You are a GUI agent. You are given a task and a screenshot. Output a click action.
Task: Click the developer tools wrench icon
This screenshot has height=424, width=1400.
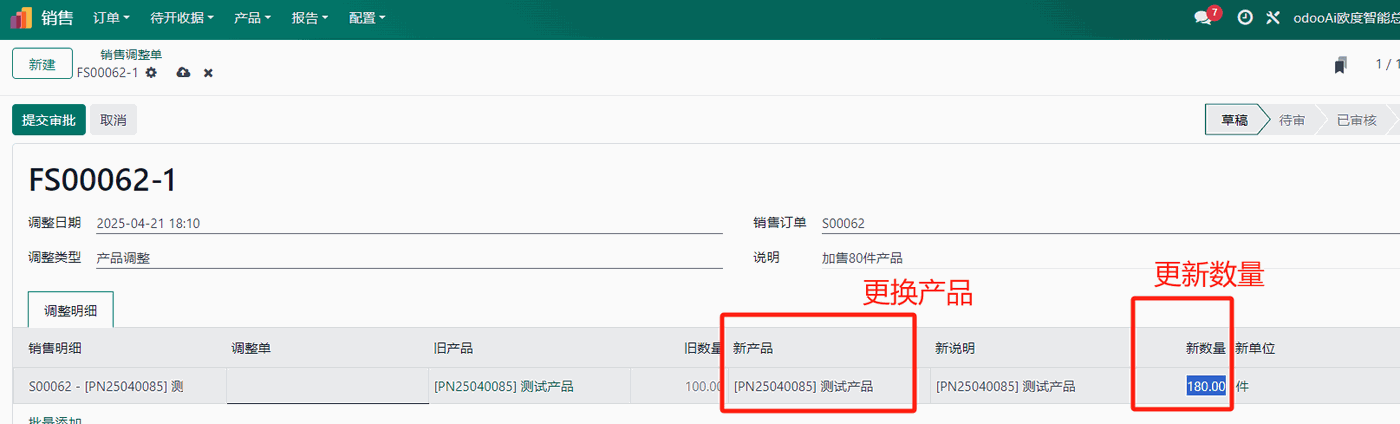[x=1273, y=18]
